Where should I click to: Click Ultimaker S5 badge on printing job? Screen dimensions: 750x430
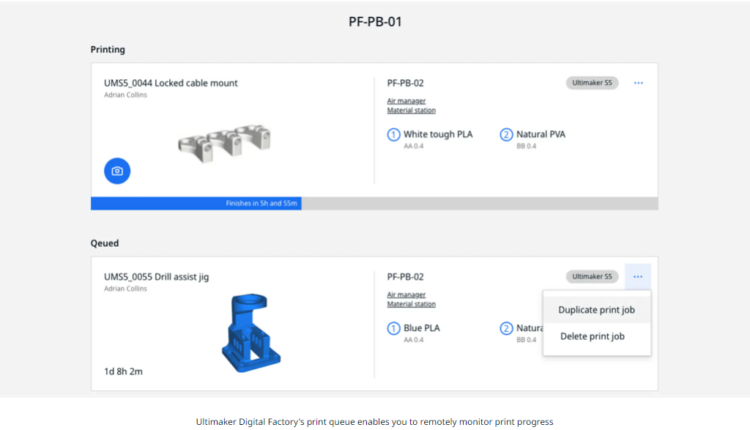(592, 83)
